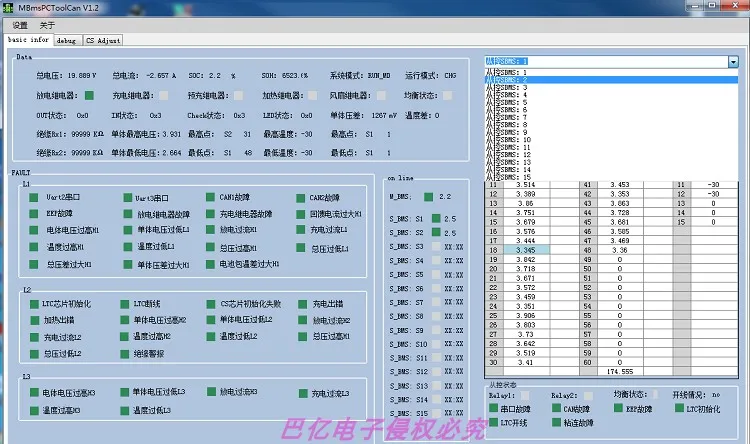The height and width of the screenshot is (444, 750).
Task: Click the 绝缘警报 indicator square
Action: coord(125,354)
